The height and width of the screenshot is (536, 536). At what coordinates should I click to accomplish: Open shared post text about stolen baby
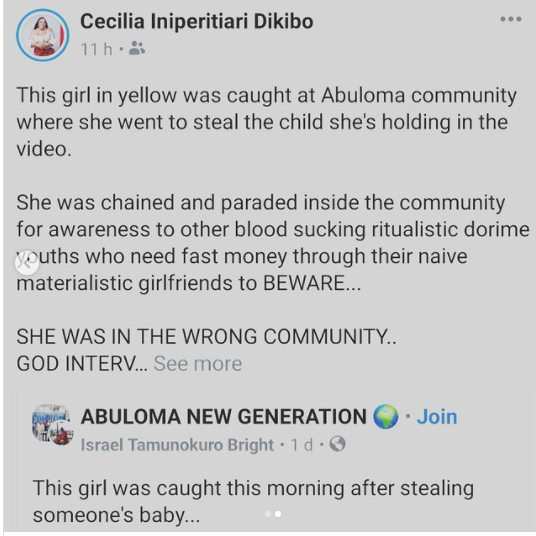click(253, 501)
